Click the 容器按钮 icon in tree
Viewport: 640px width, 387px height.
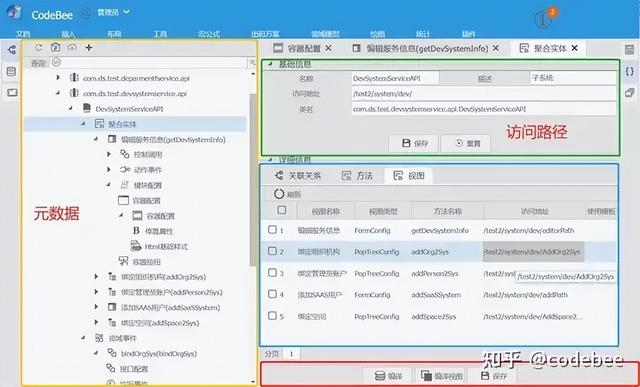click(123, 261)
